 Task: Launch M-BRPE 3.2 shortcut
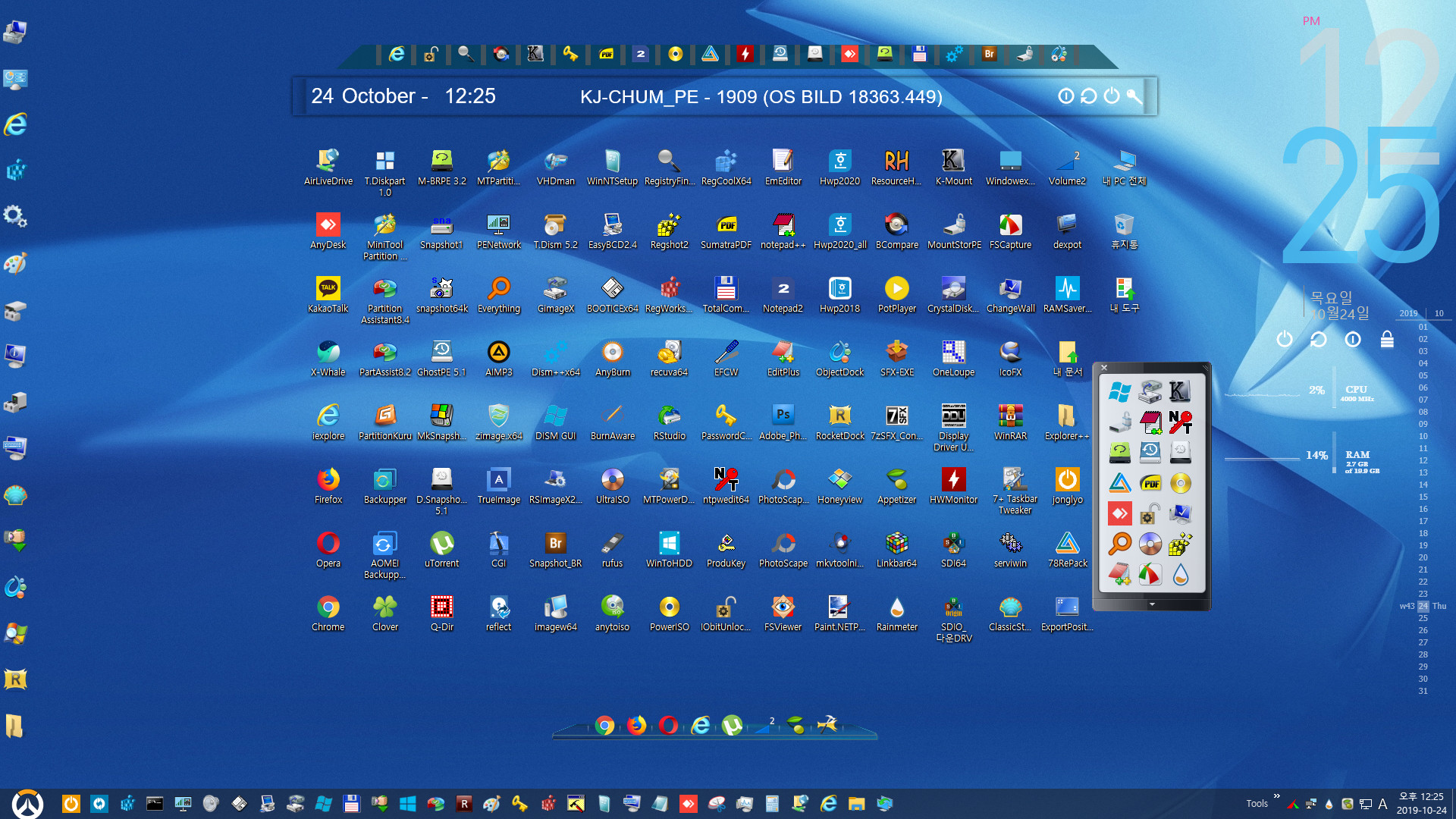[441, 167]
